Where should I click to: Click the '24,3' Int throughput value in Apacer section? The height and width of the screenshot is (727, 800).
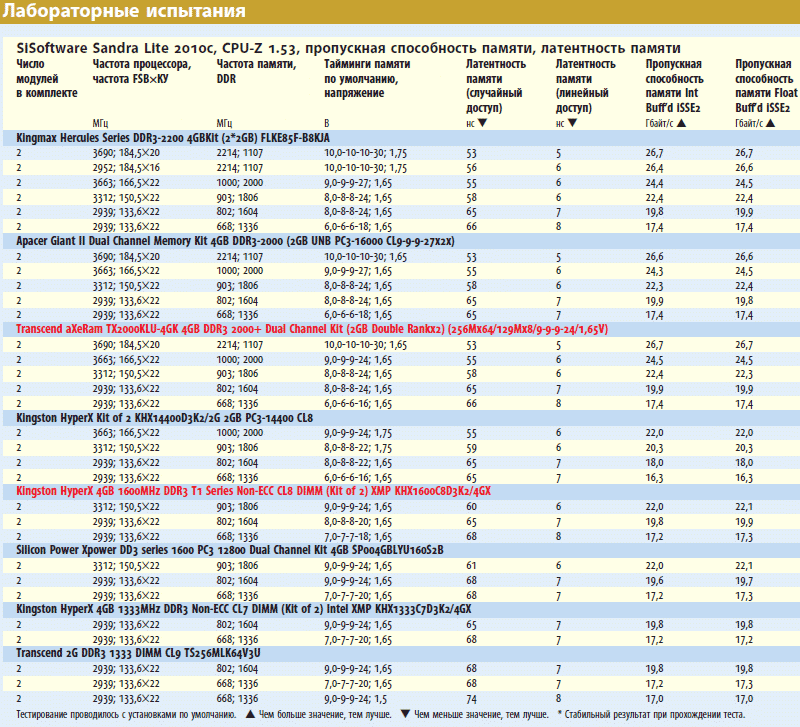click(655, 271)
